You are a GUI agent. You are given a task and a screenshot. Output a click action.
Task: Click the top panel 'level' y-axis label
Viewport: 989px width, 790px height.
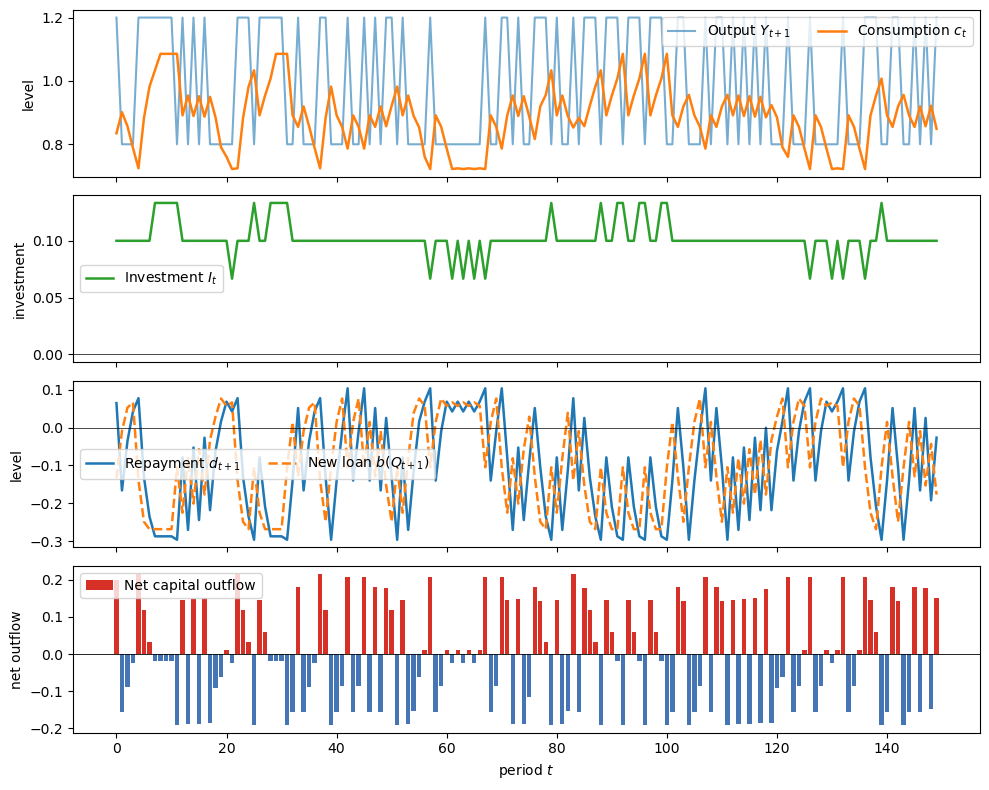click(x=27, y=96)
